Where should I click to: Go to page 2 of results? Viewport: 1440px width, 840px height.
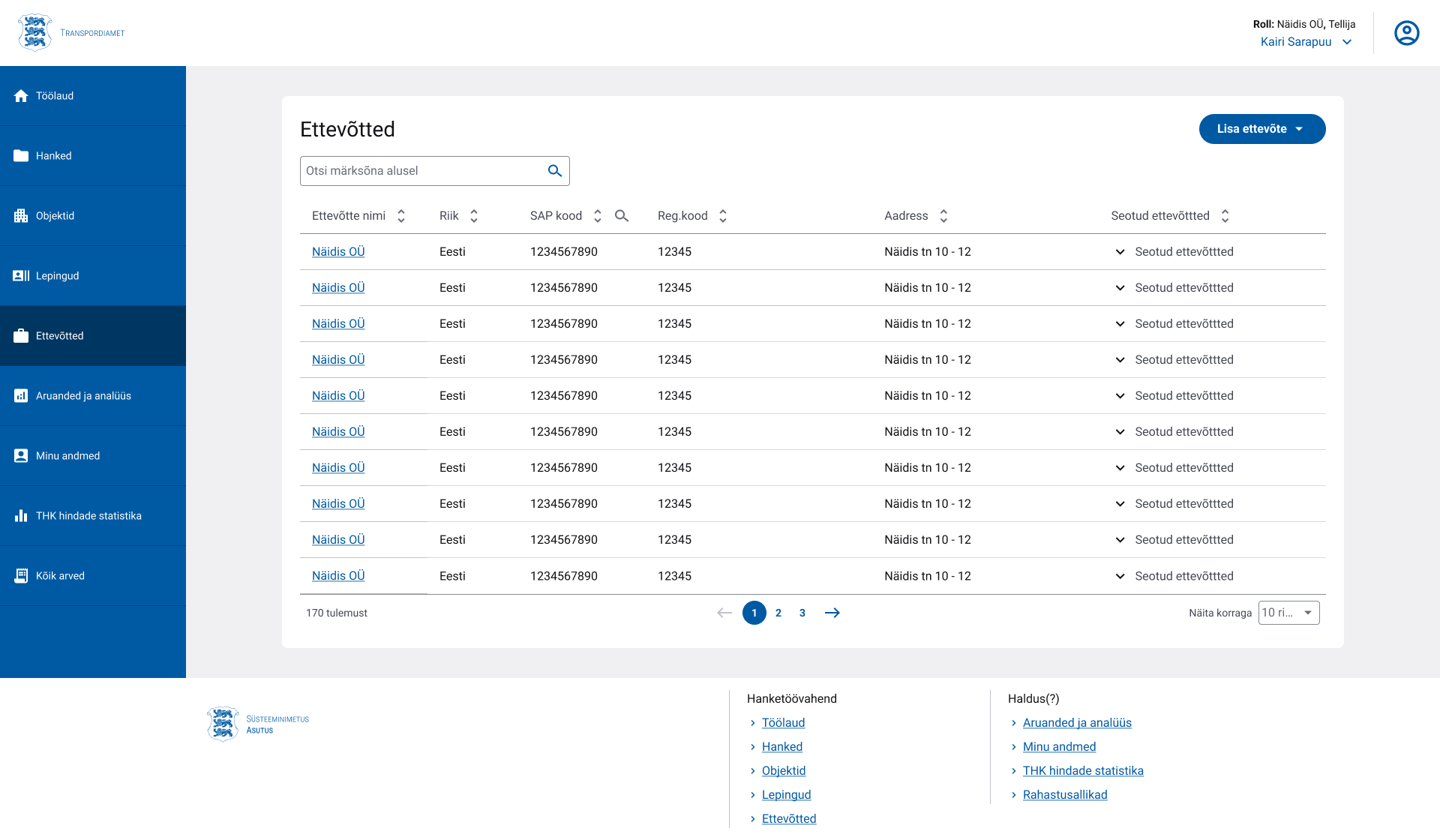point(778,613)
